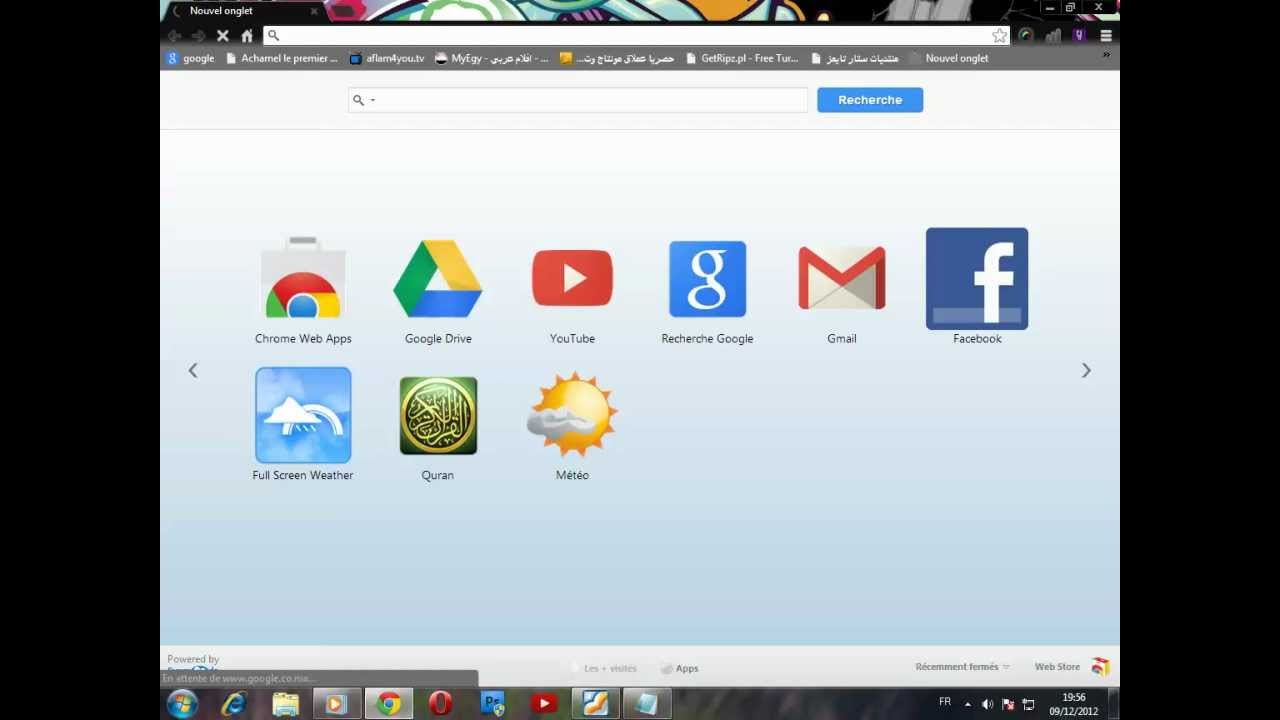Open search engine dropdown next to magnifier

(x=373, y=100)
